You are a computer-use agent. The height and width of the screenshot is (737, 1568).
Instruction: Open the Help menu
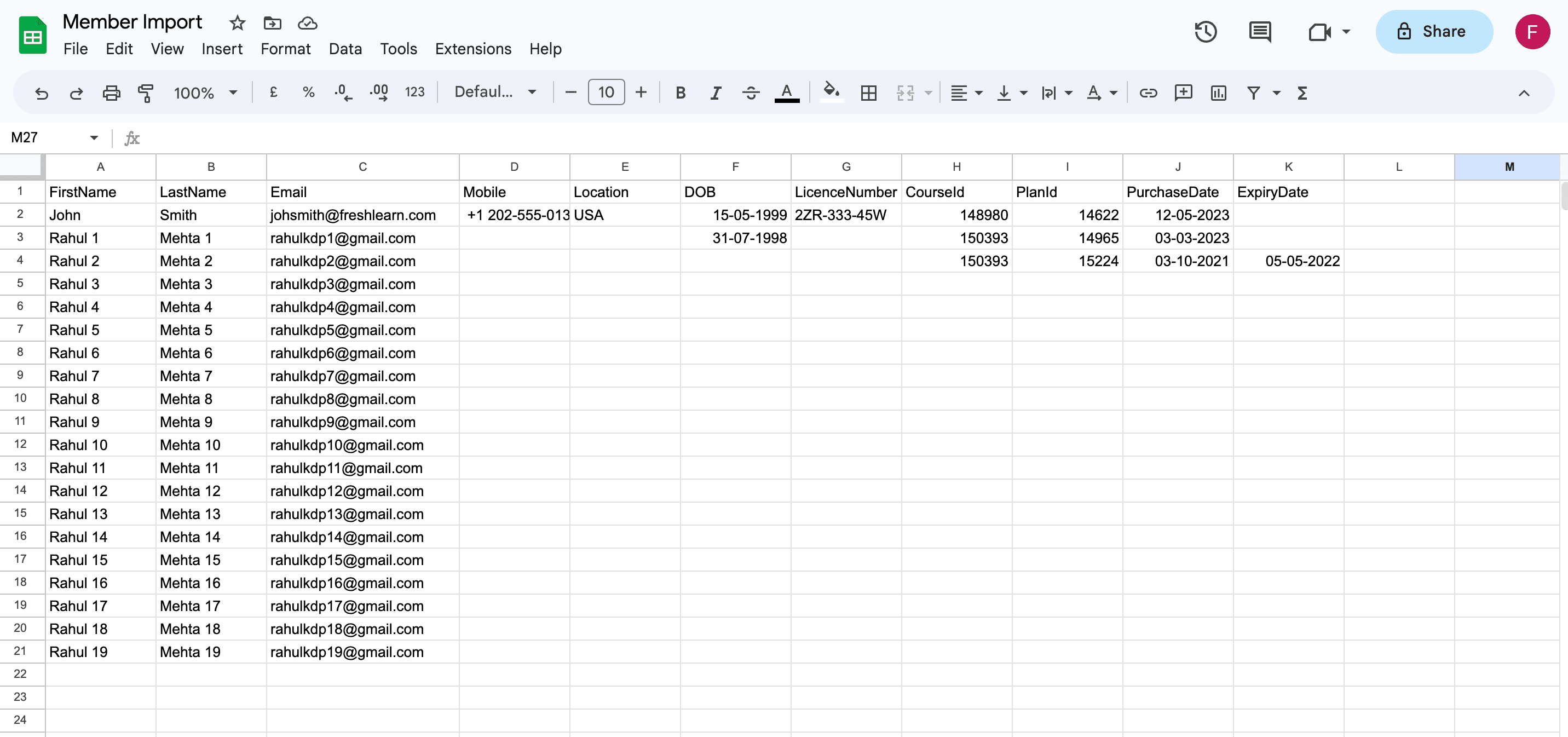(x=545, y=49)
